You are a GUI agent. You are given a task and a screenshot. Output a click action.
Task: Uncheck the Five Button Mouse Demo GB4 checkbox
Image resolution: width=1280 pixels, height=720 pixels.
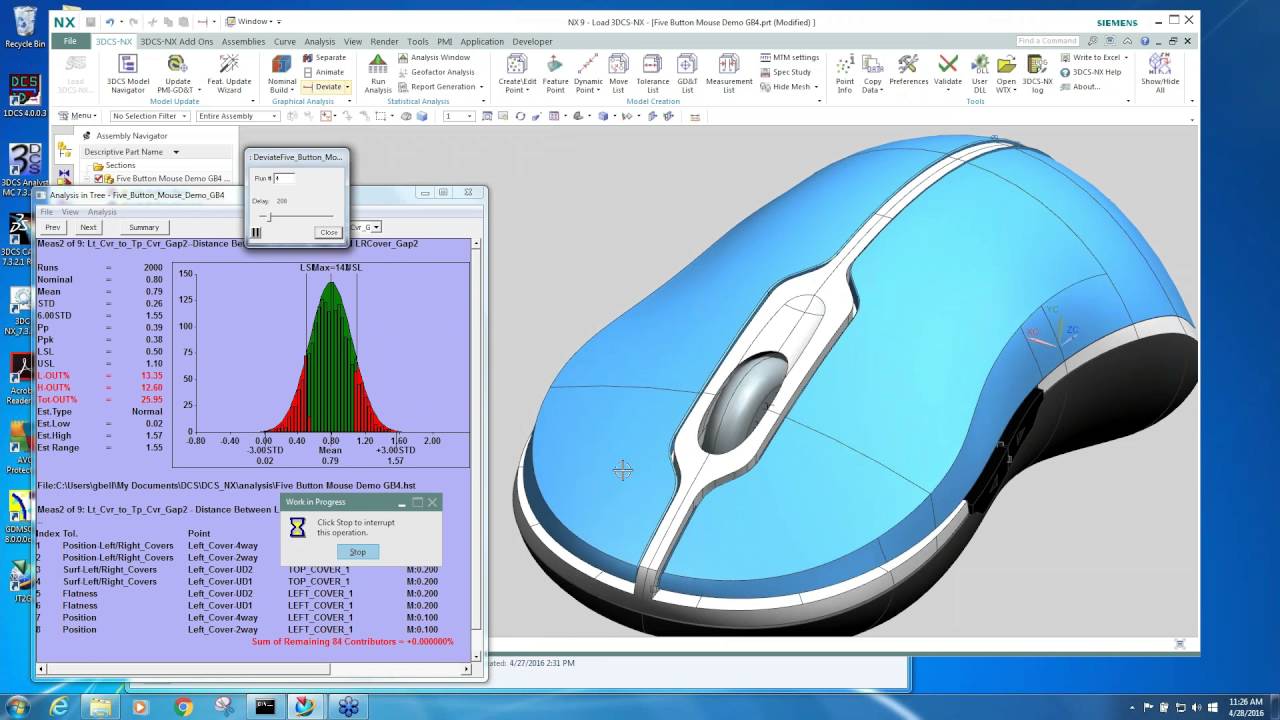point(98,179)
